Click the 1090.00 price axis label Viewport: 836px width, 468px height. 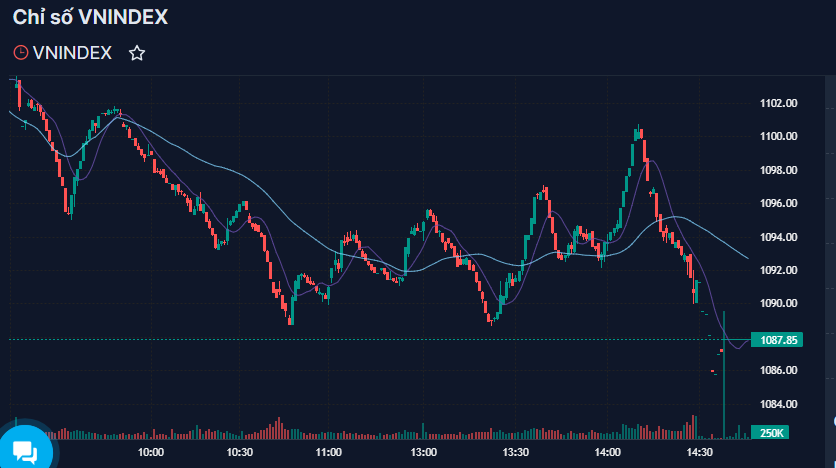point(778,303)
